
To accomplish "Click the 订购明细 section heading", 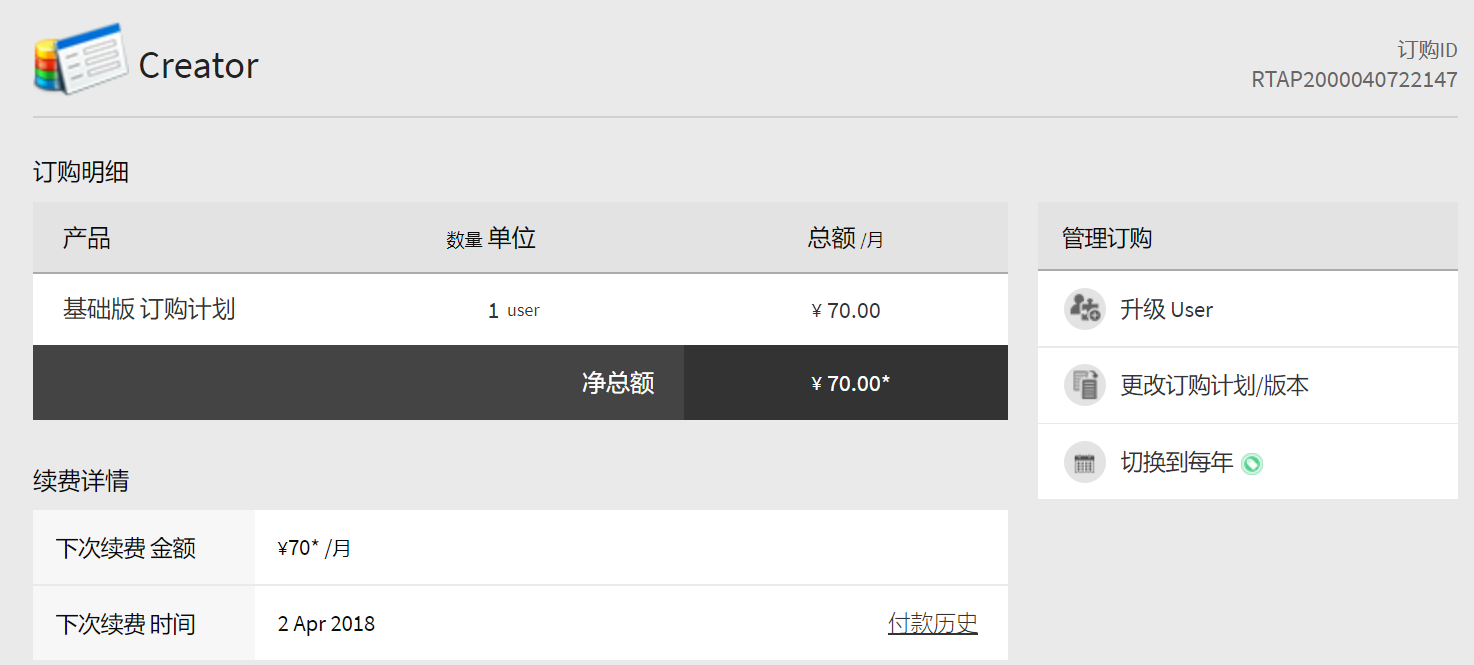I will (x=81, y=172).
